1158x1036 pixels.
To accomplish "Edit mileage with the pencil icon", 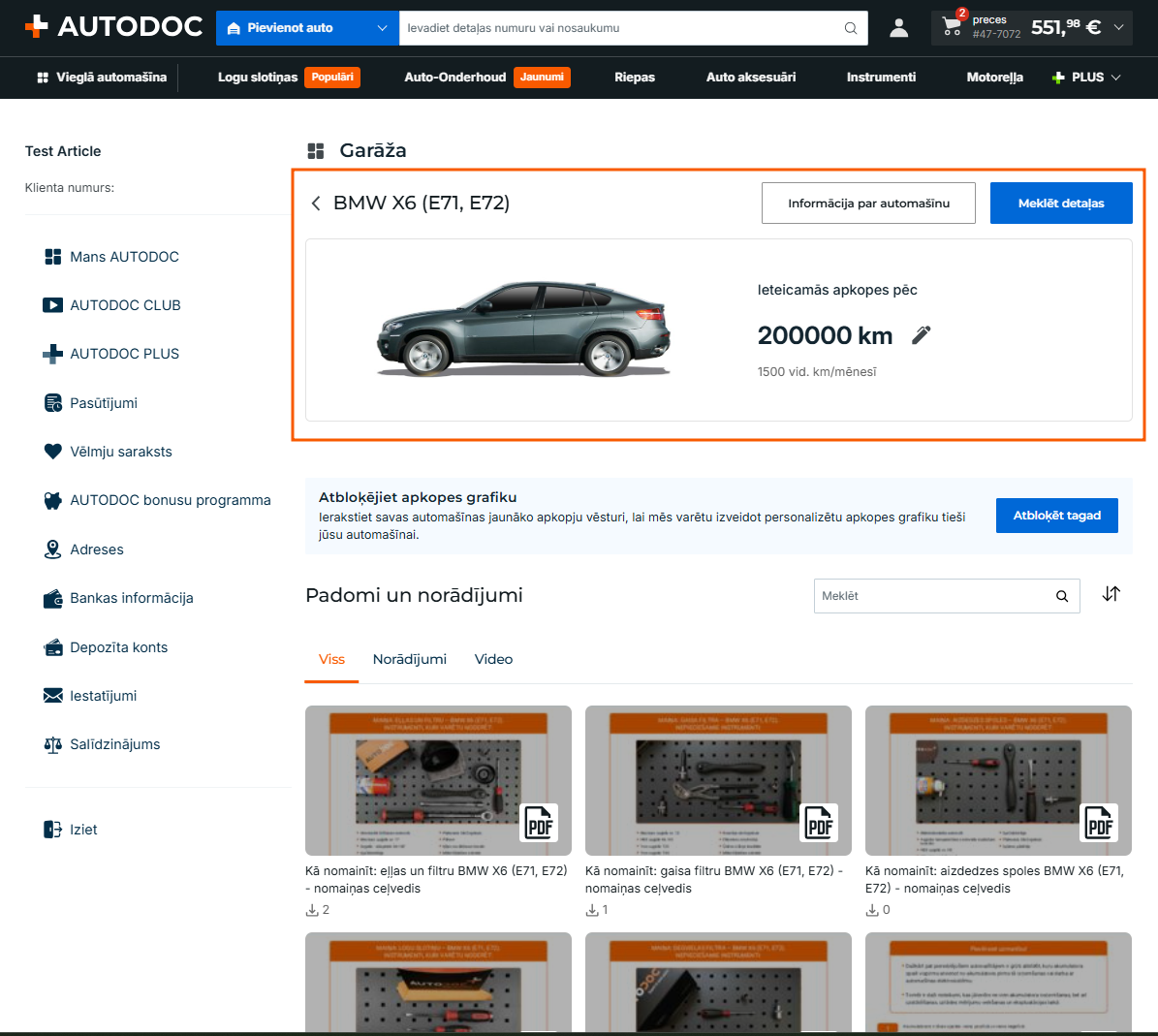I will point(921,335).
